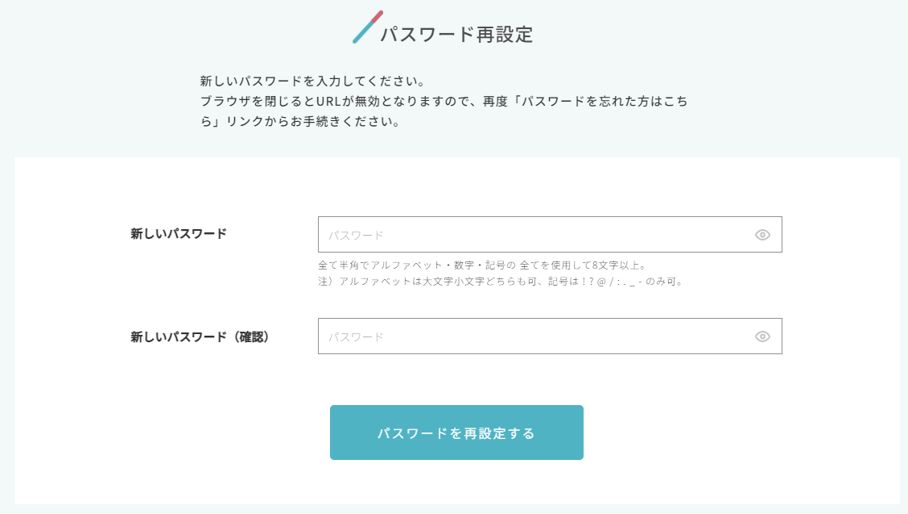Click the リンクからお手続きください text line
The image size is (908, 514).
(x=300, y=123)
